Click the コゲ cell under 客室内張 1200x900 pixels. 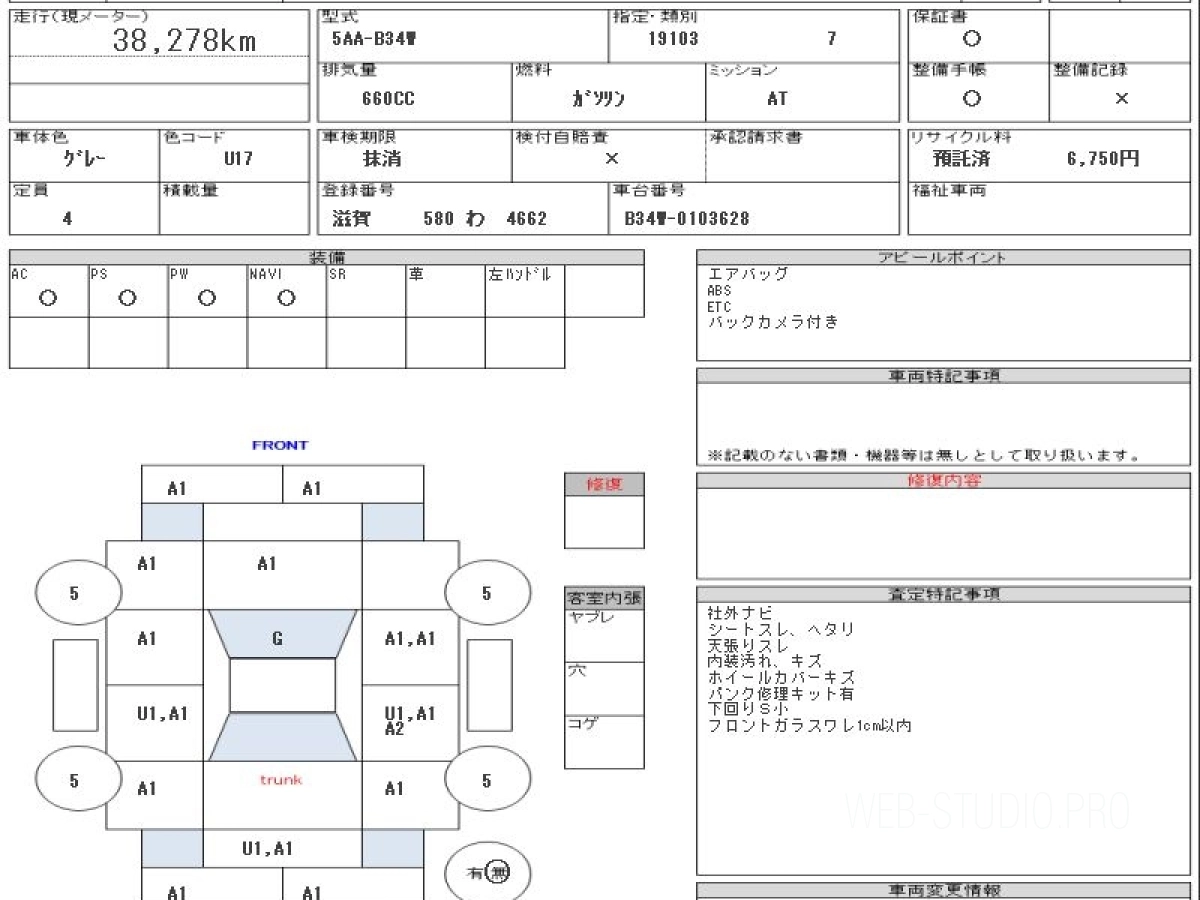[604, 742]
